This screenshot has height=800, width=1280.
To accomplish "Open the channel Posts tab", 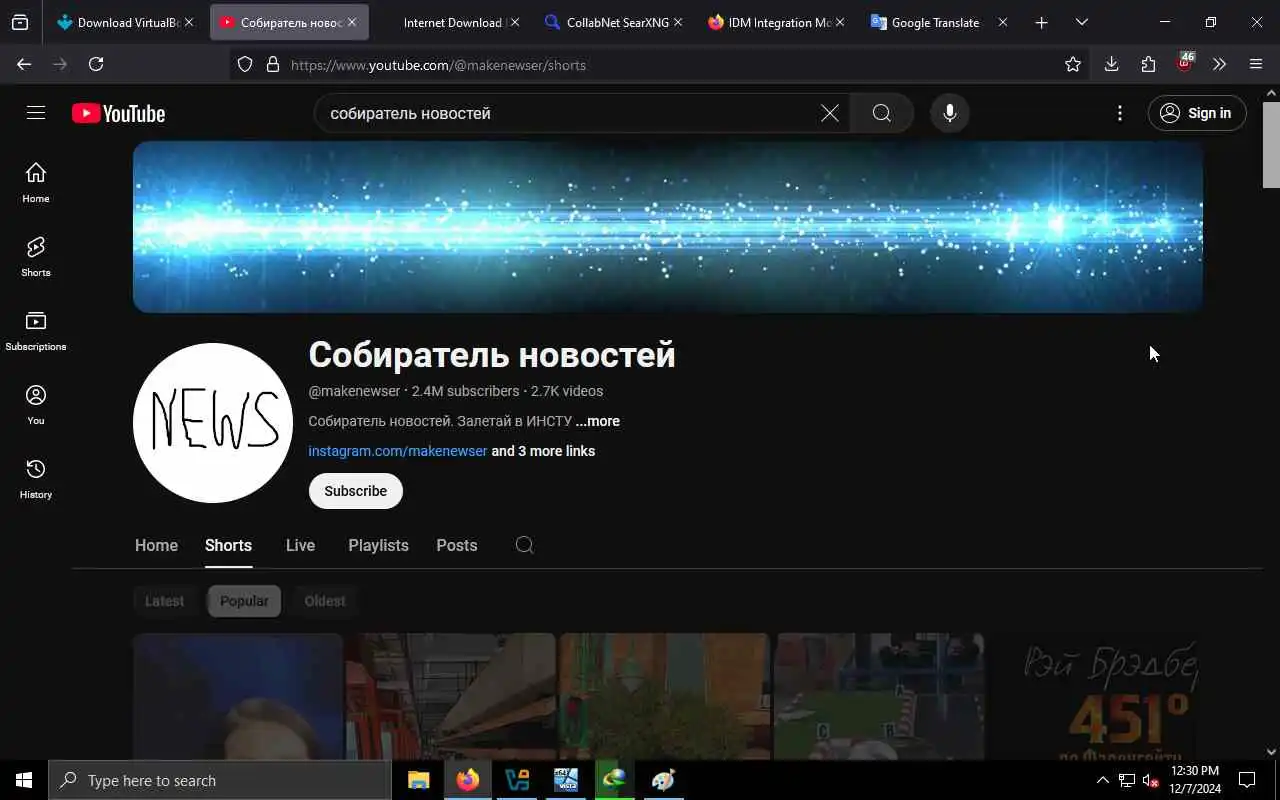I will (456, 545).
